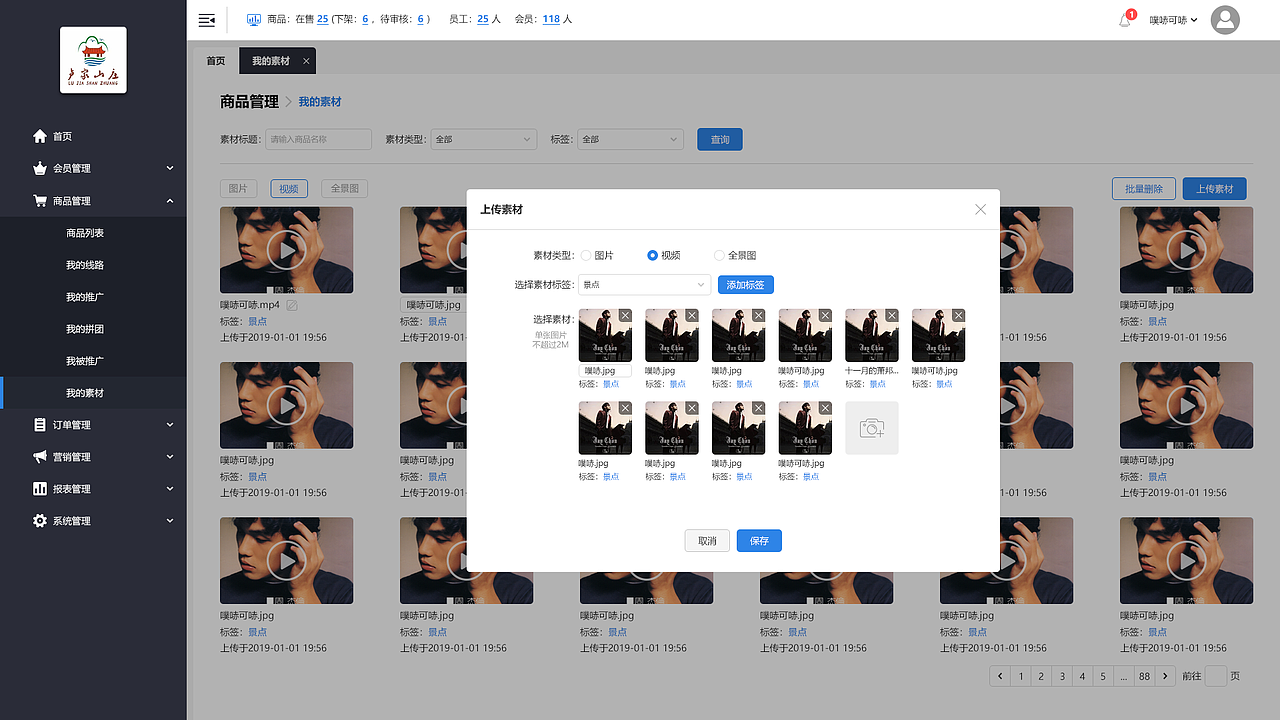Click the gear icon beside 系统管理

coord(40,521)
